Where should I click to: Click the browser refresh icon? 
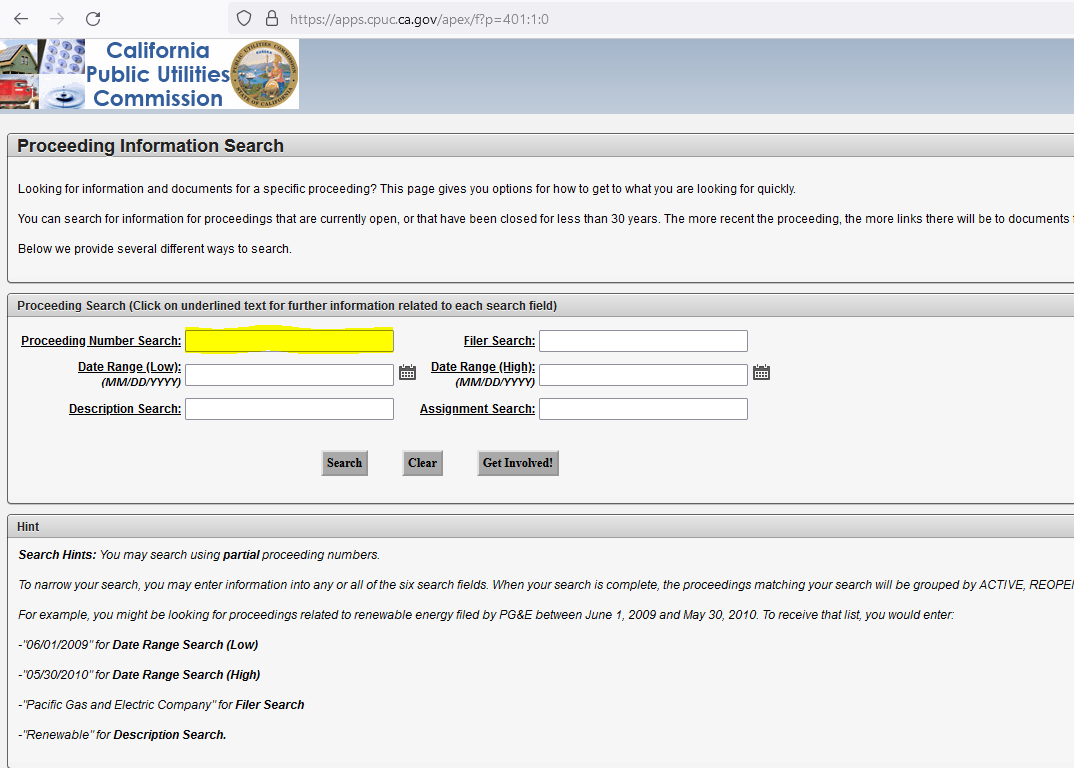point(93,18)
